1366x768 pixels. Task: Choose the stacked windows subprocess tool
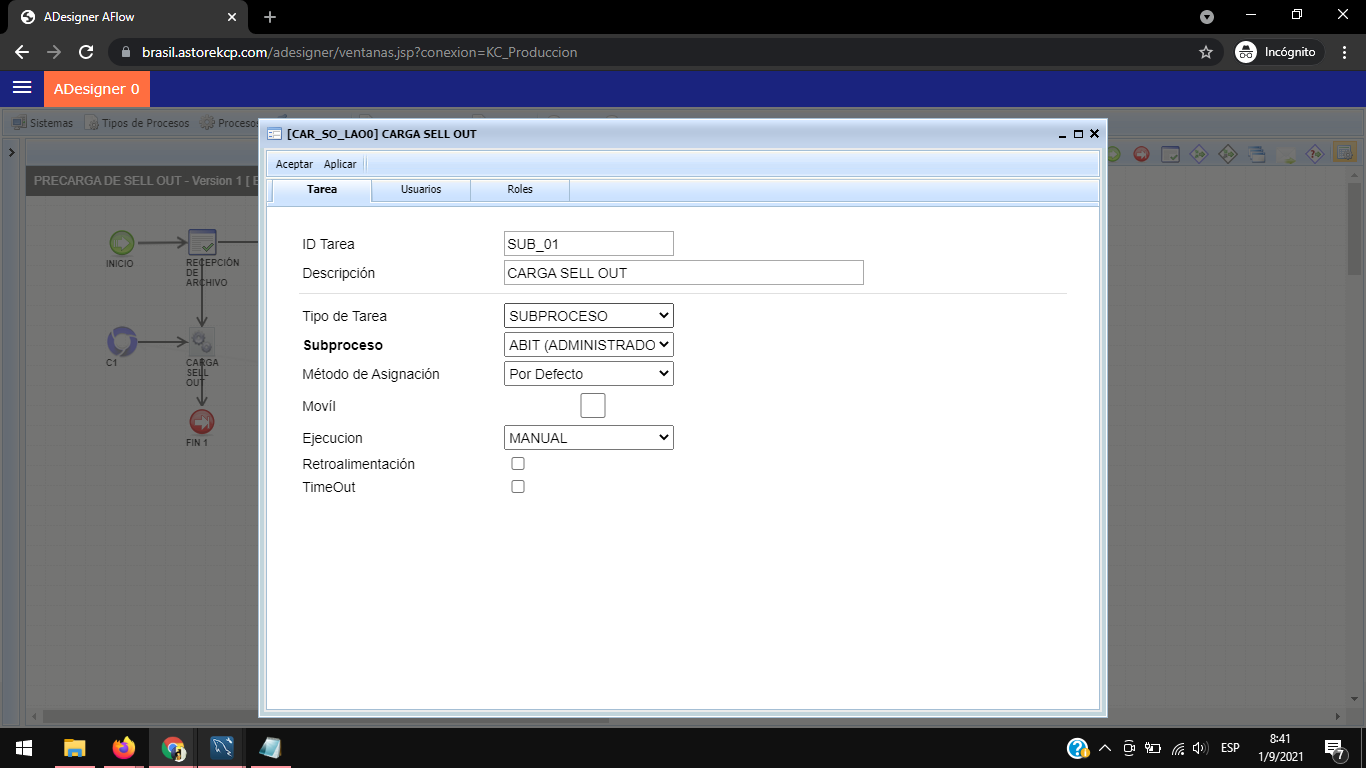pos(1257,154)
